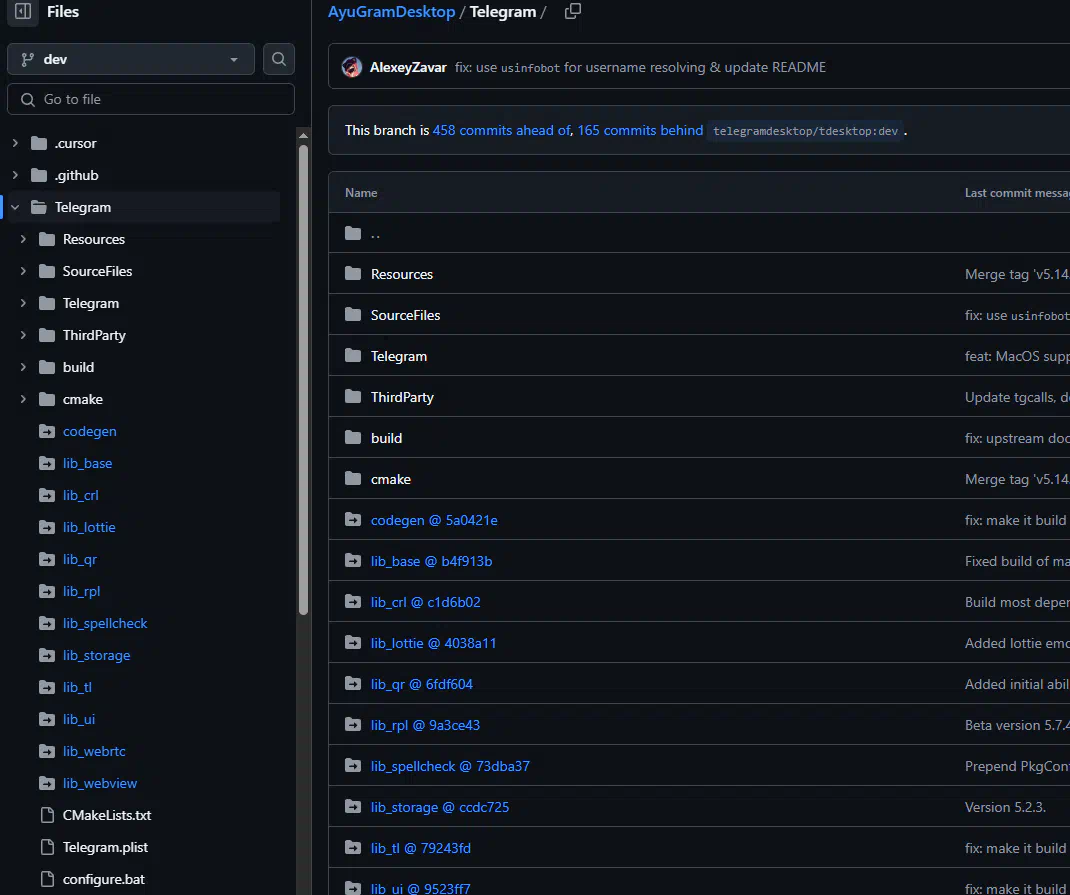Open lib_storage @ ccdc725 submodule link

[439, 807]
